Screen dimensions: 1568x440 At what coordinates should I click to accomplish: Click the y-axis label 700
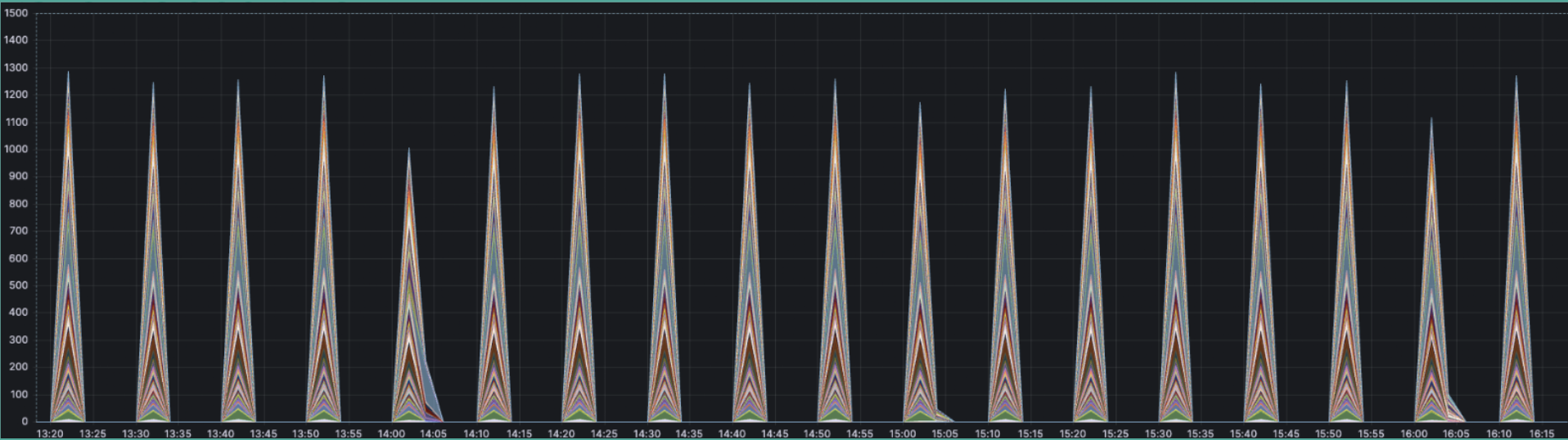click(19, 231)
